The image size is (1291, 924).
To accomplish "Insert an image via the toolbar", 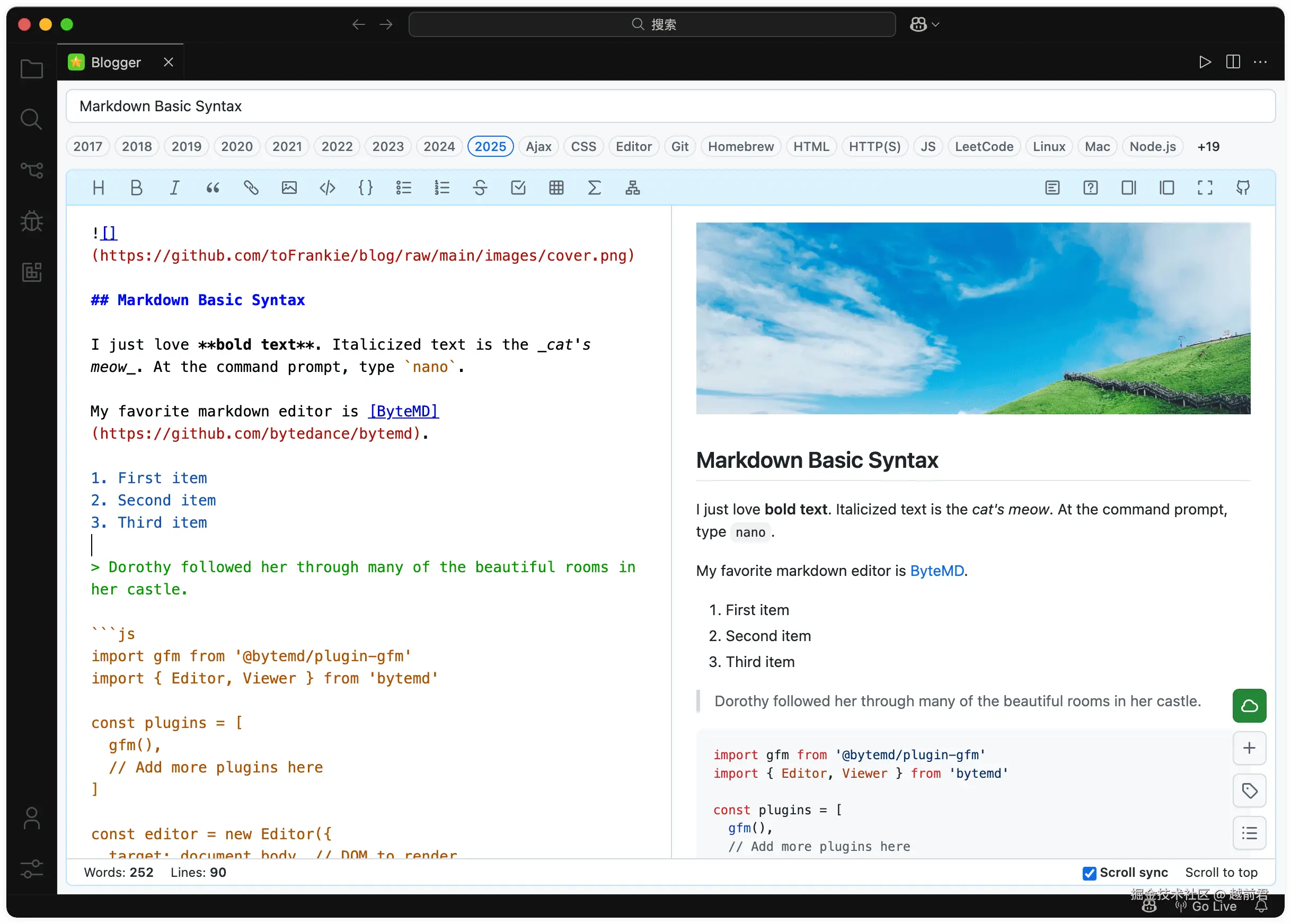I will pyautogui.click(x=289, y=188).
